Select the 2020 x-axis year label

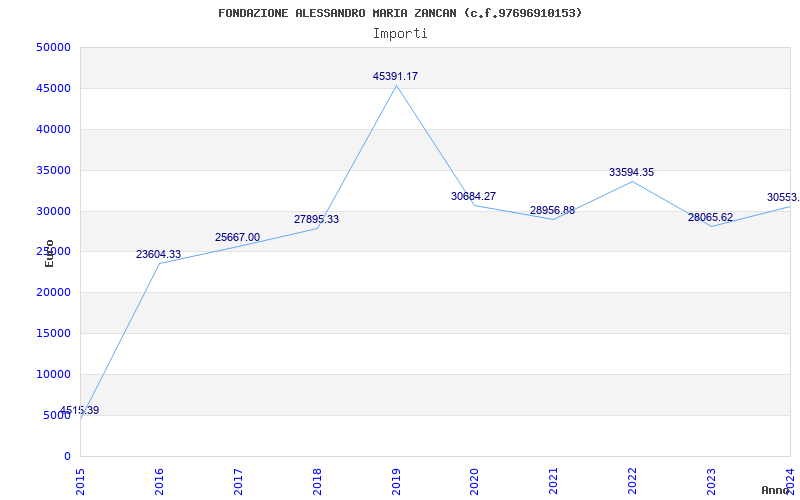[474, 481]
